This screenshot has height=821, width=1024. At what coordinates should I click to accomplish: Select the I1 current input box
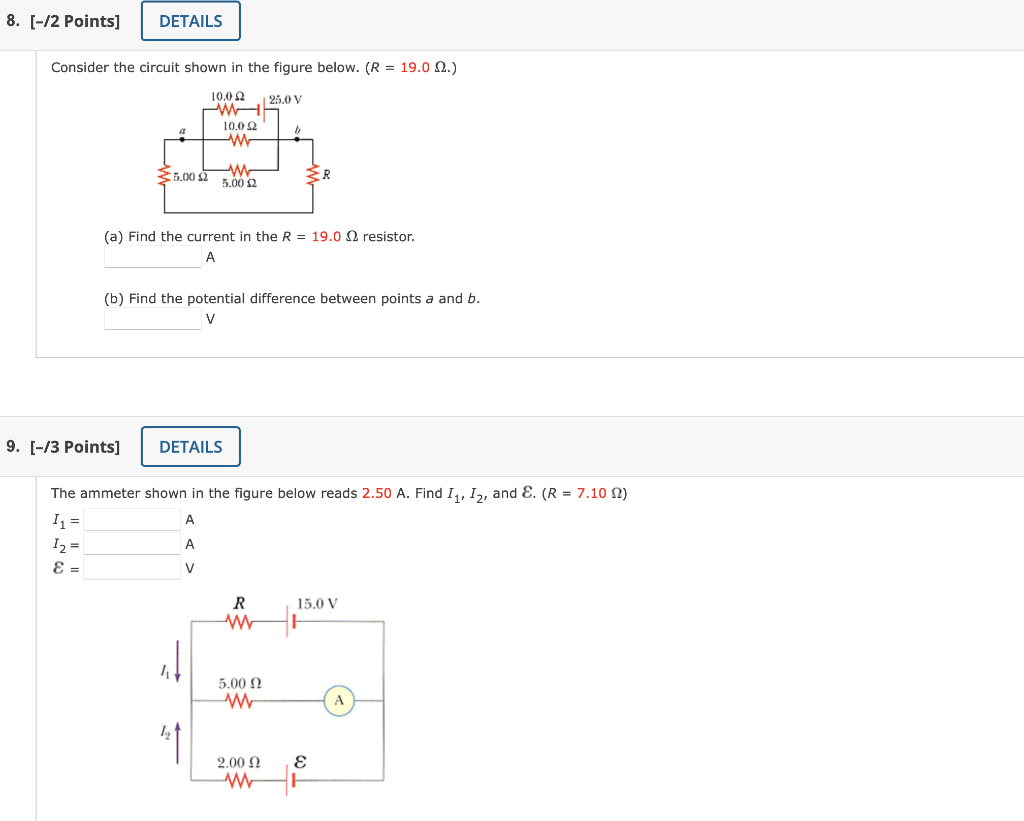132,520
